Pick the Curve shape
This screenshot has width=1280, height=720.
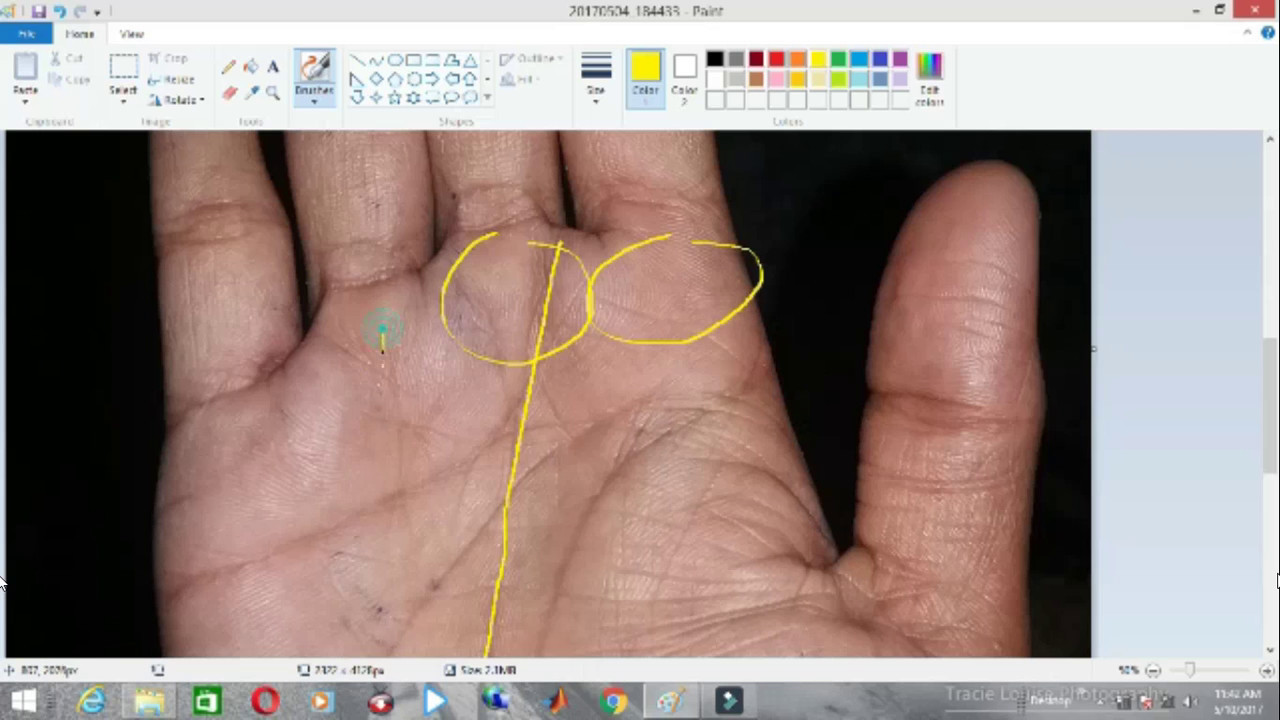(x=376, y=61)
